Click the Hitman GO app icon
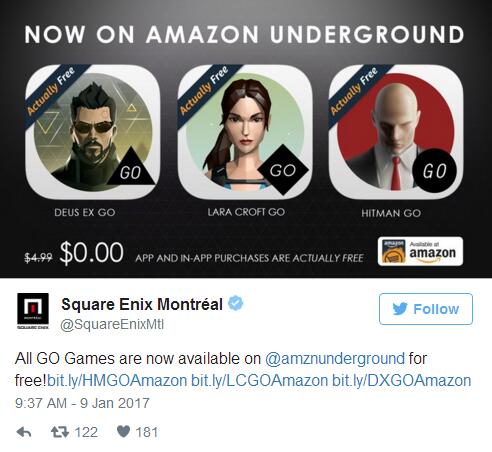 [396, 132]
